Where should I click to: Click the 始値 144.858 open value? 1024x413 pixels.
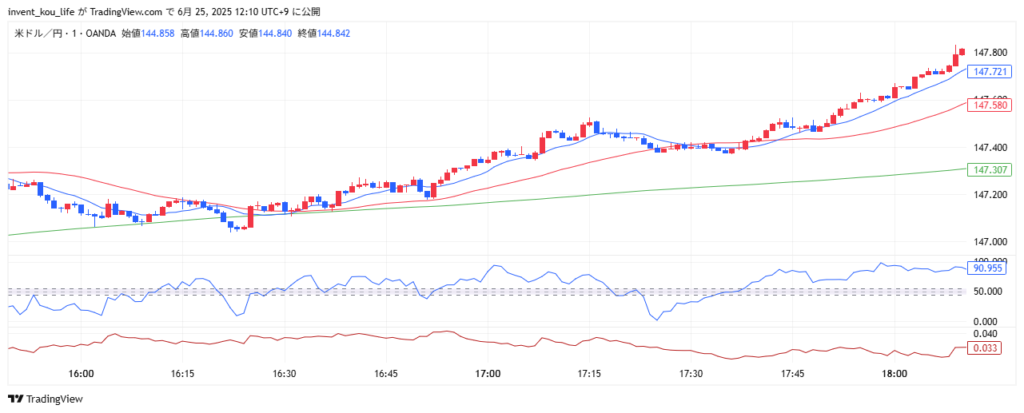tap(148, 33)
